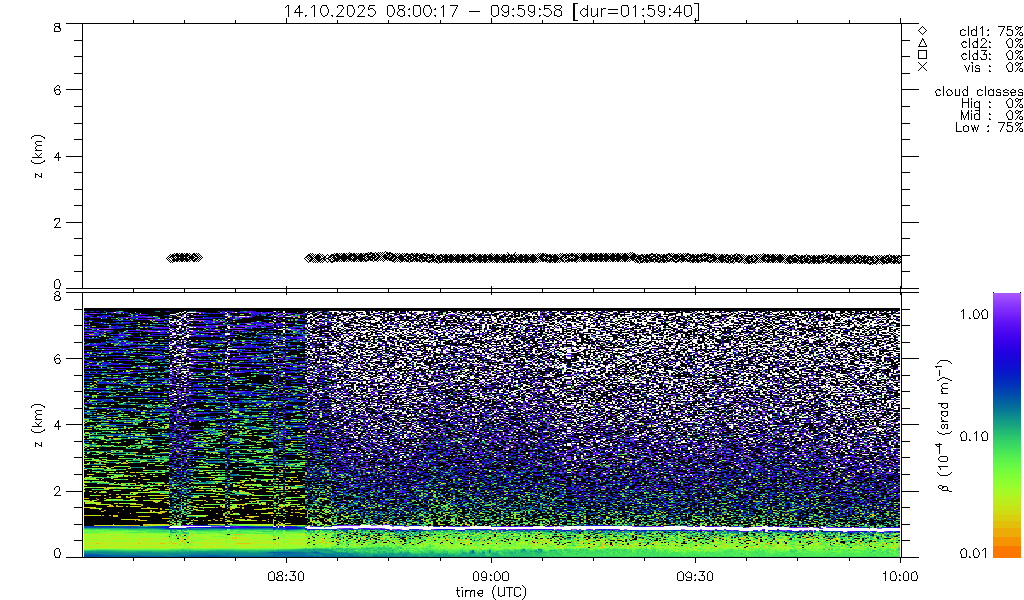Click the Low: 75% cloud class entry
This screenshot has height=600, width=1024.
(x=991, y=127)
